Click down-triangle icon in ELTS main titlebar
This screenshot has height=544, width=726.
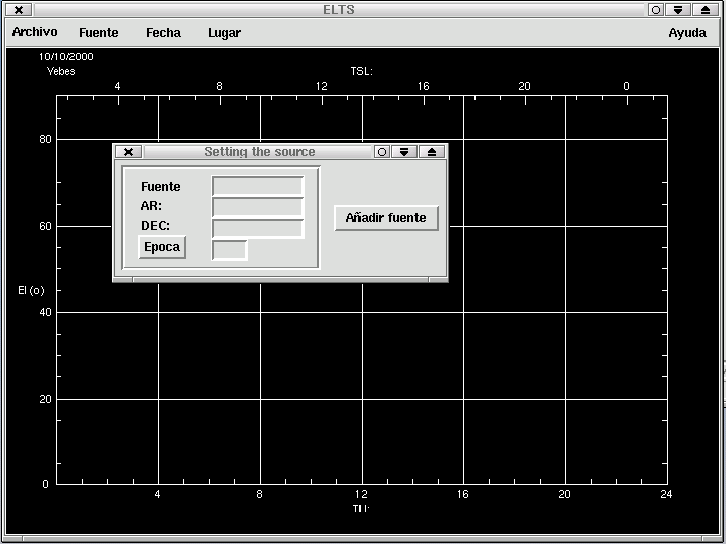coord(678,10)
